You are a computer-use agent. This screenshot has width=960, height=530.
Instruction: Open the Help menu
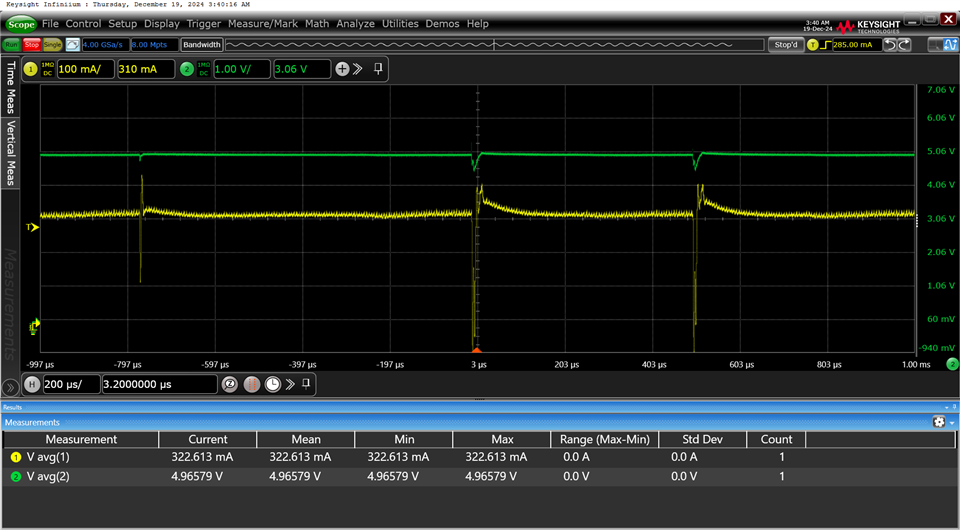pos(478,24)
